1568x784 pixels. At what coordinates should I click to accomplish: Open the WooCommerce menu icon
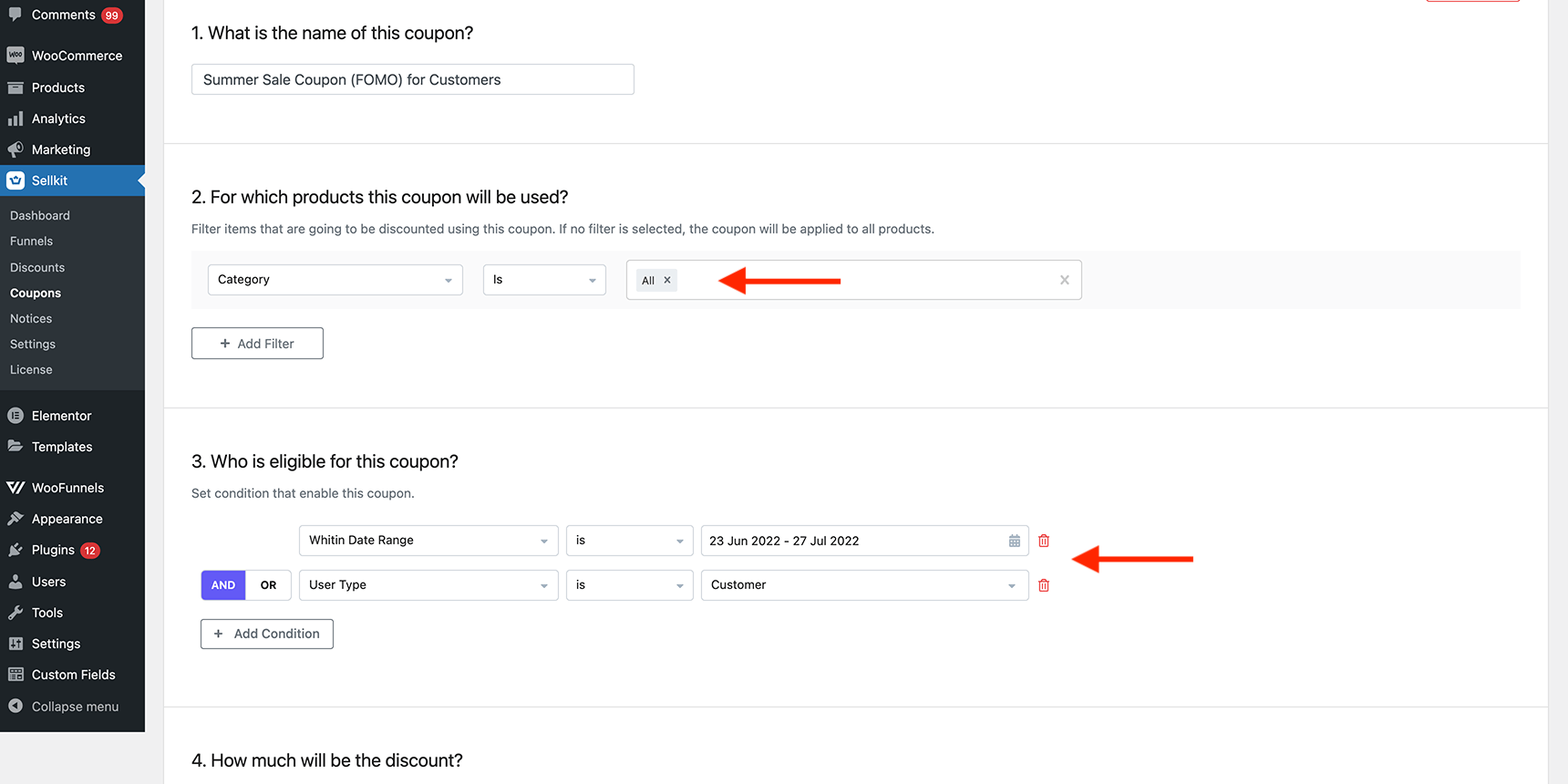[15, 56]
